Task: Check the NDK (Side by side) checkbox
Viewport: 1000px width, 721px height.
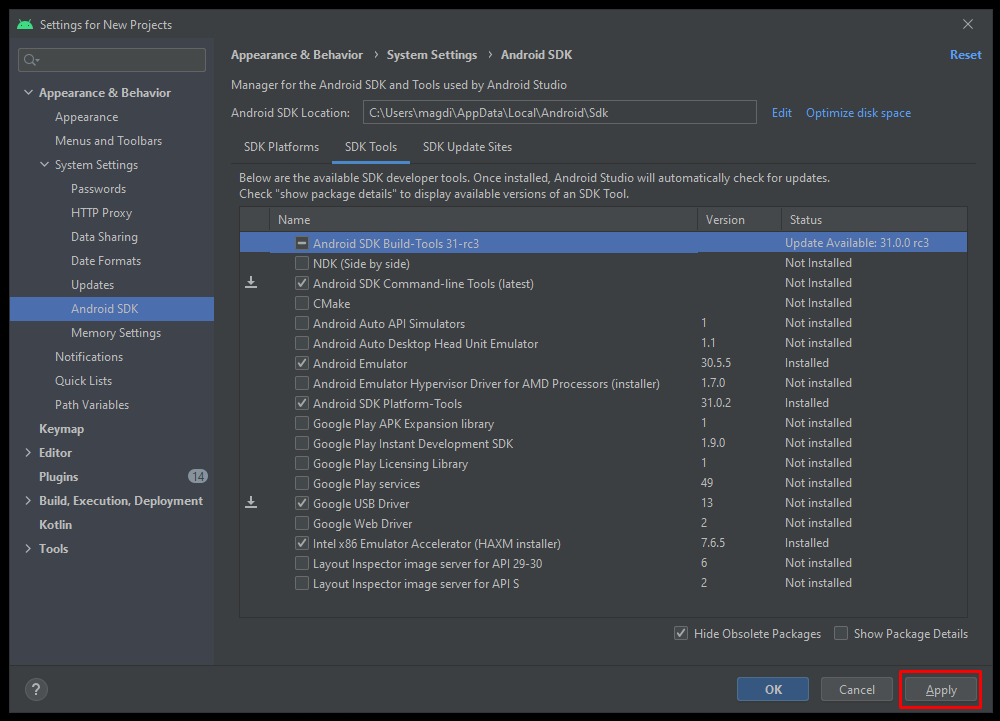Action: (x=302, y=263)
